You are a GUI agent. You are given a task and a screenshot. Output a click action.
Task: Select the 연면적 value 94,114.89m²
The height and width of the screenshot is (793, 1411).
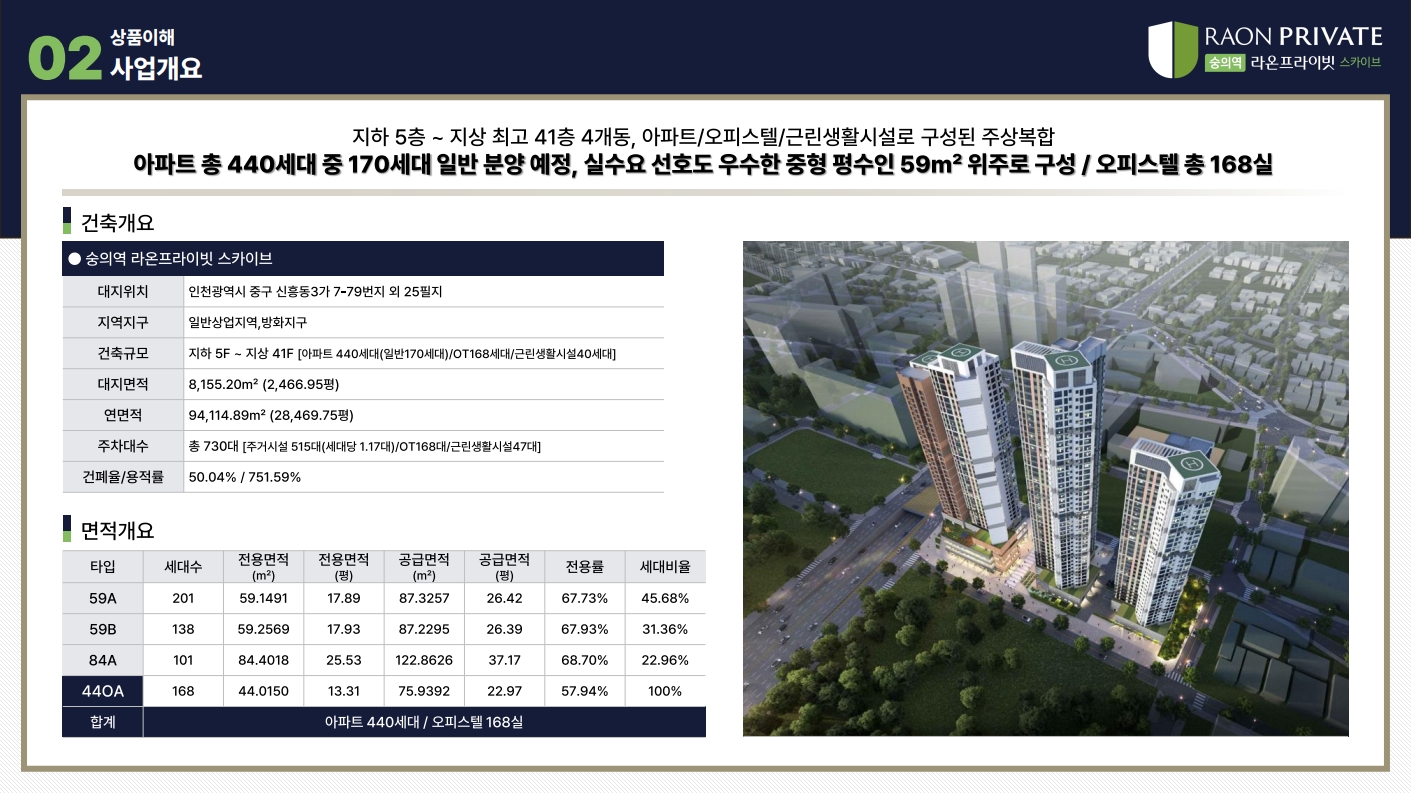click(x=270, y=415)
